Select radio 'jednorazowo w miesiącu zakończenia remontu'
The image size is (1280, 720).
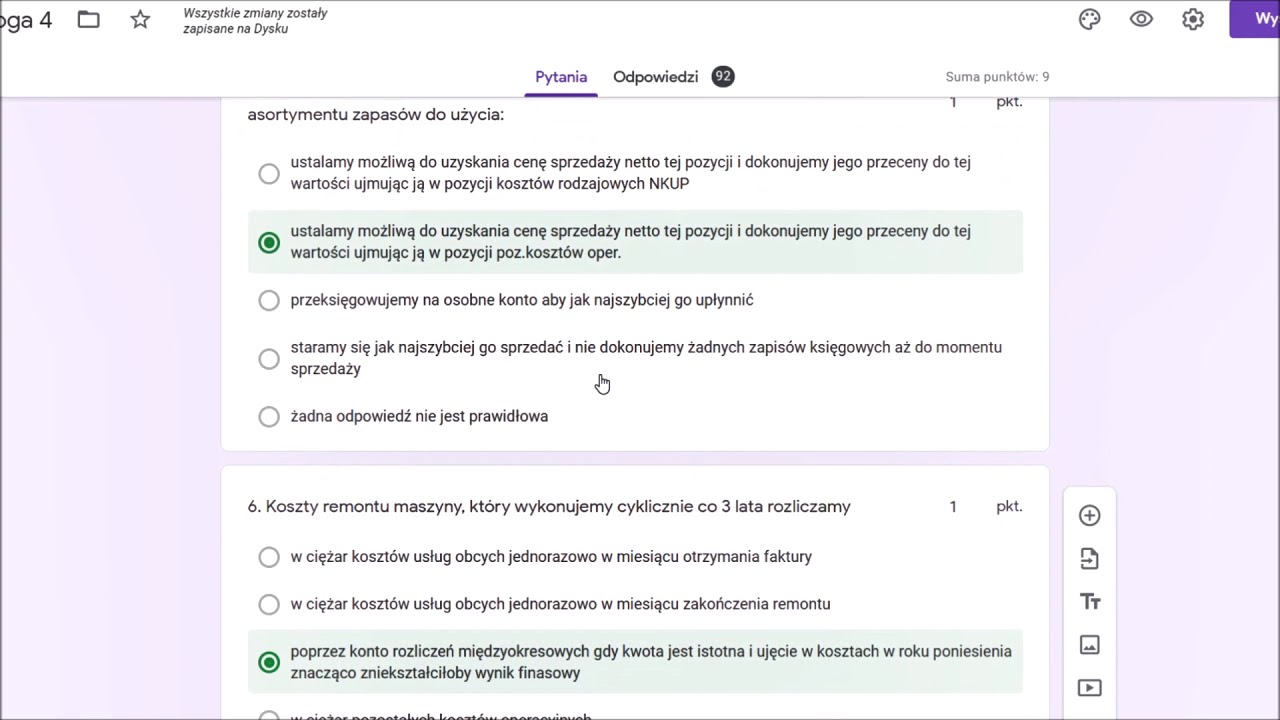[269, 605]
